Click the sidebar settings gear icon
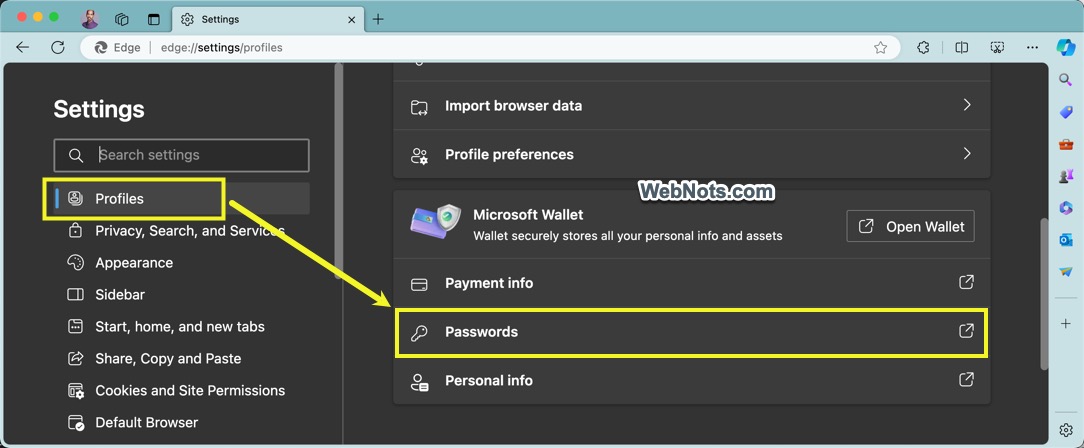 point(1066,430)
